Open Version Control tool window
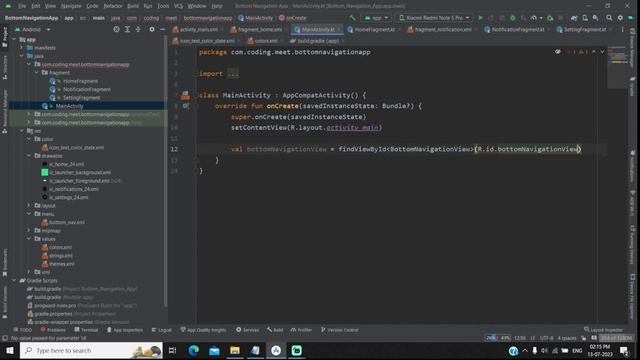The height and width of the screenshot is (360, 640). tap(339, 330)
